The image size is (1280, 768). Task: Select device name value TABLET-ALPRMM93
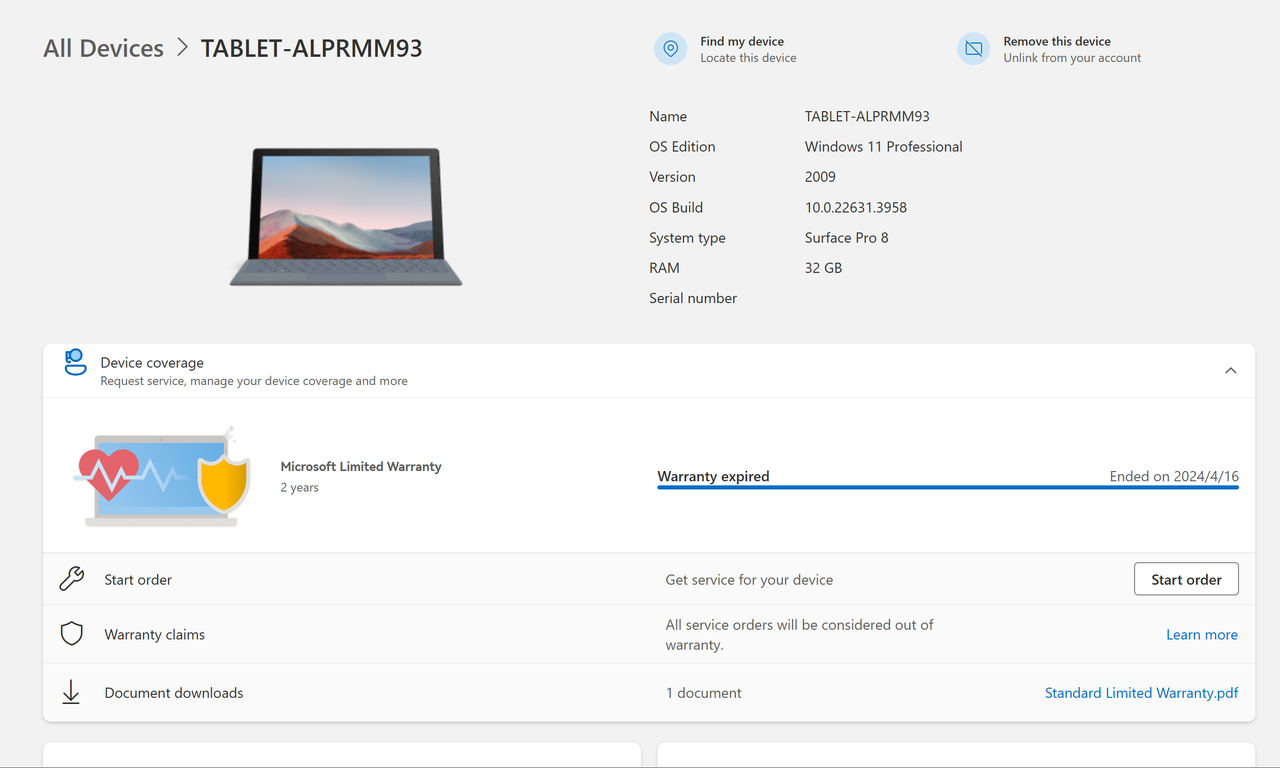(x=867, y=117)
